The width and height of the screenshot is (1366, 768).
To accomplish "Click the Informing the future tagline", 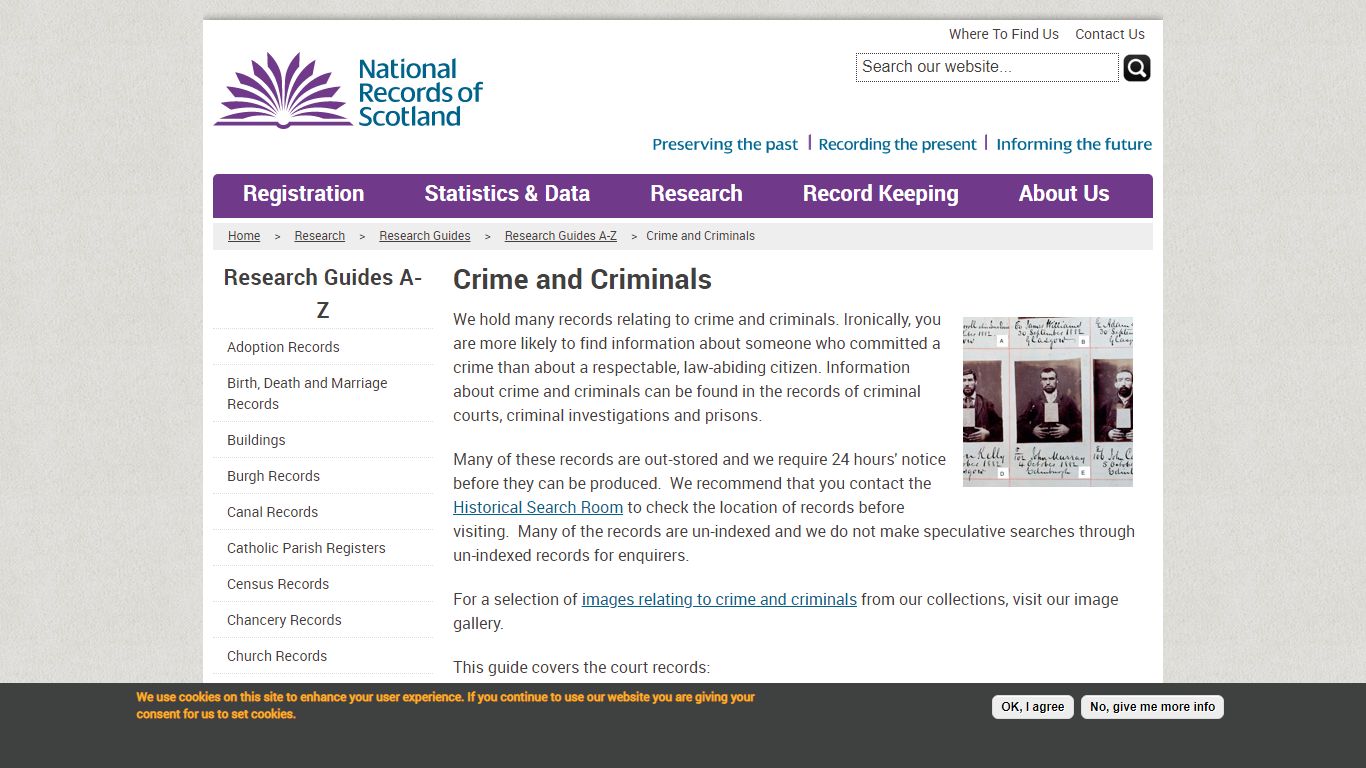I will coord(1074,144).
